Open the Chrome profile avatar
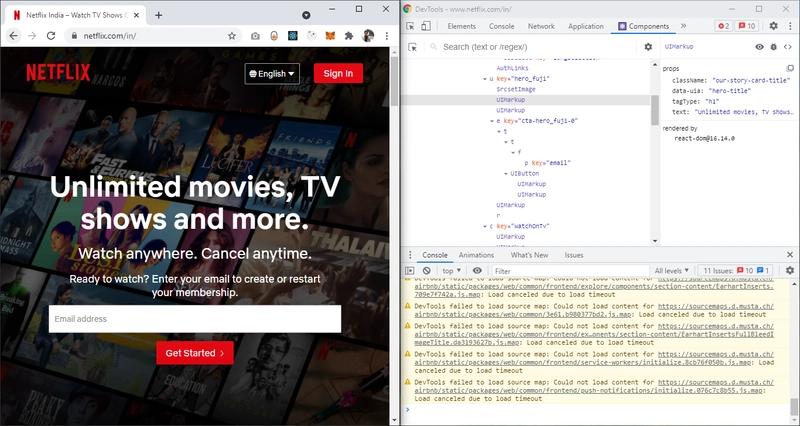Image resolution: width=800 pixels, height=426 pixels. pos(368,36)
